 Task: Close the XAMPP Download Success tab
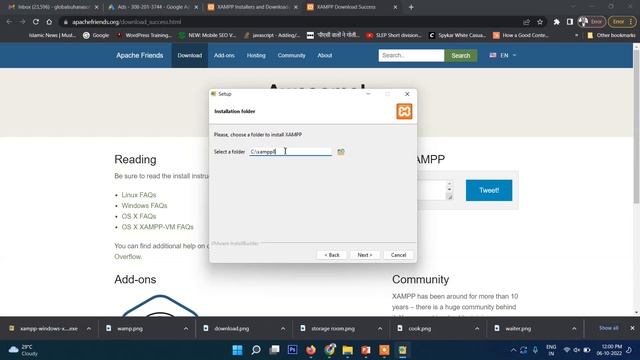click(x=395, y=7)
